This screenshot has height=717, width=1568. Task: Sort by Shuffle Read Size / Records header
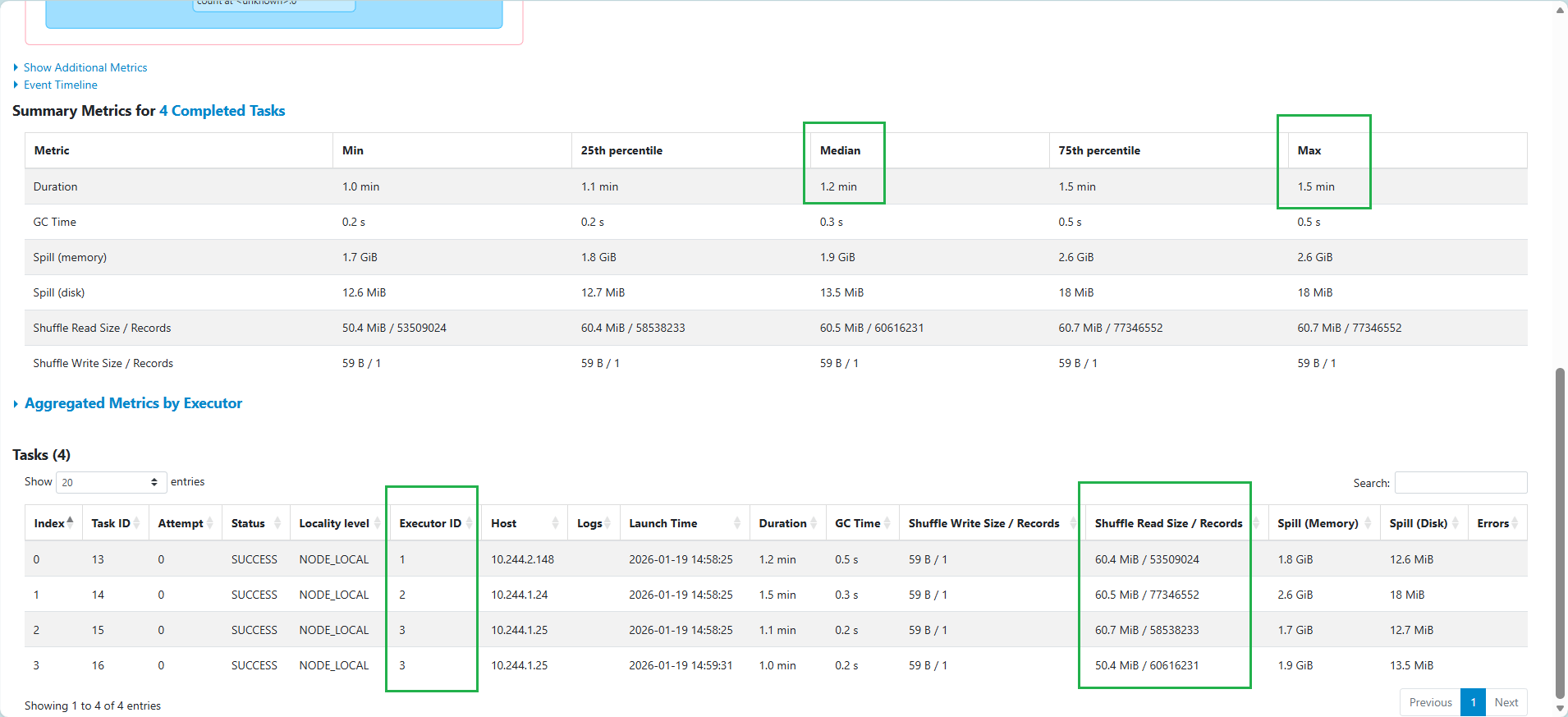(1167, 523)
